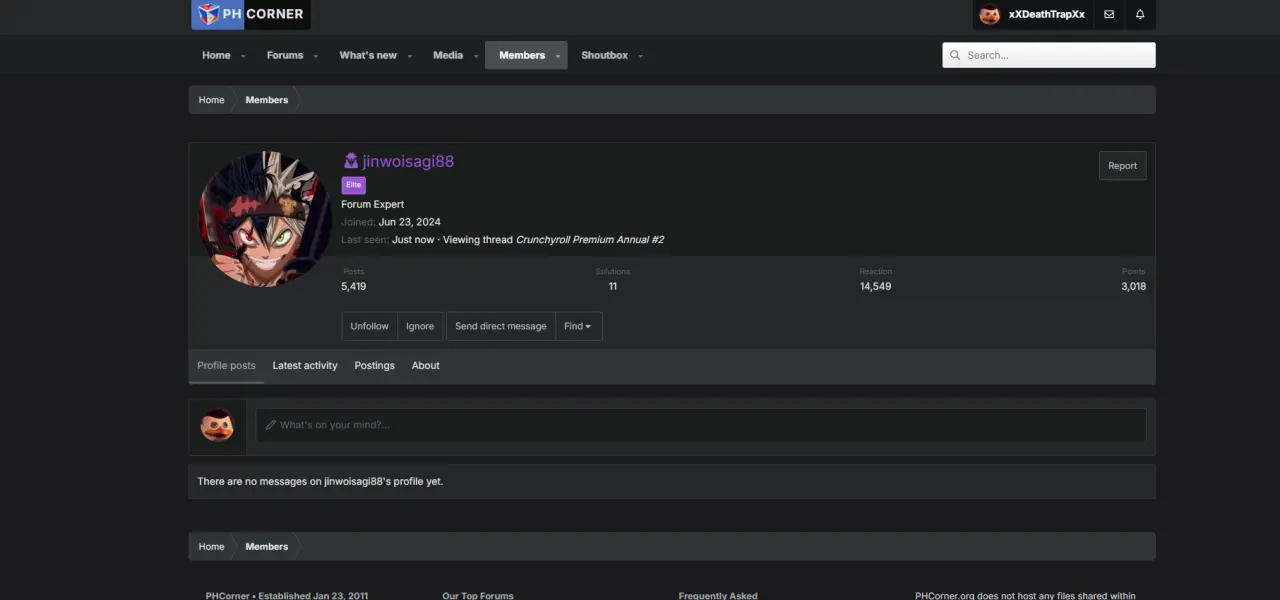This screenshot has height=600, width=1280.
Task: Open jinwoisagi88's large profile avatar
Action: pyautogui.click(x=266, y=219)
